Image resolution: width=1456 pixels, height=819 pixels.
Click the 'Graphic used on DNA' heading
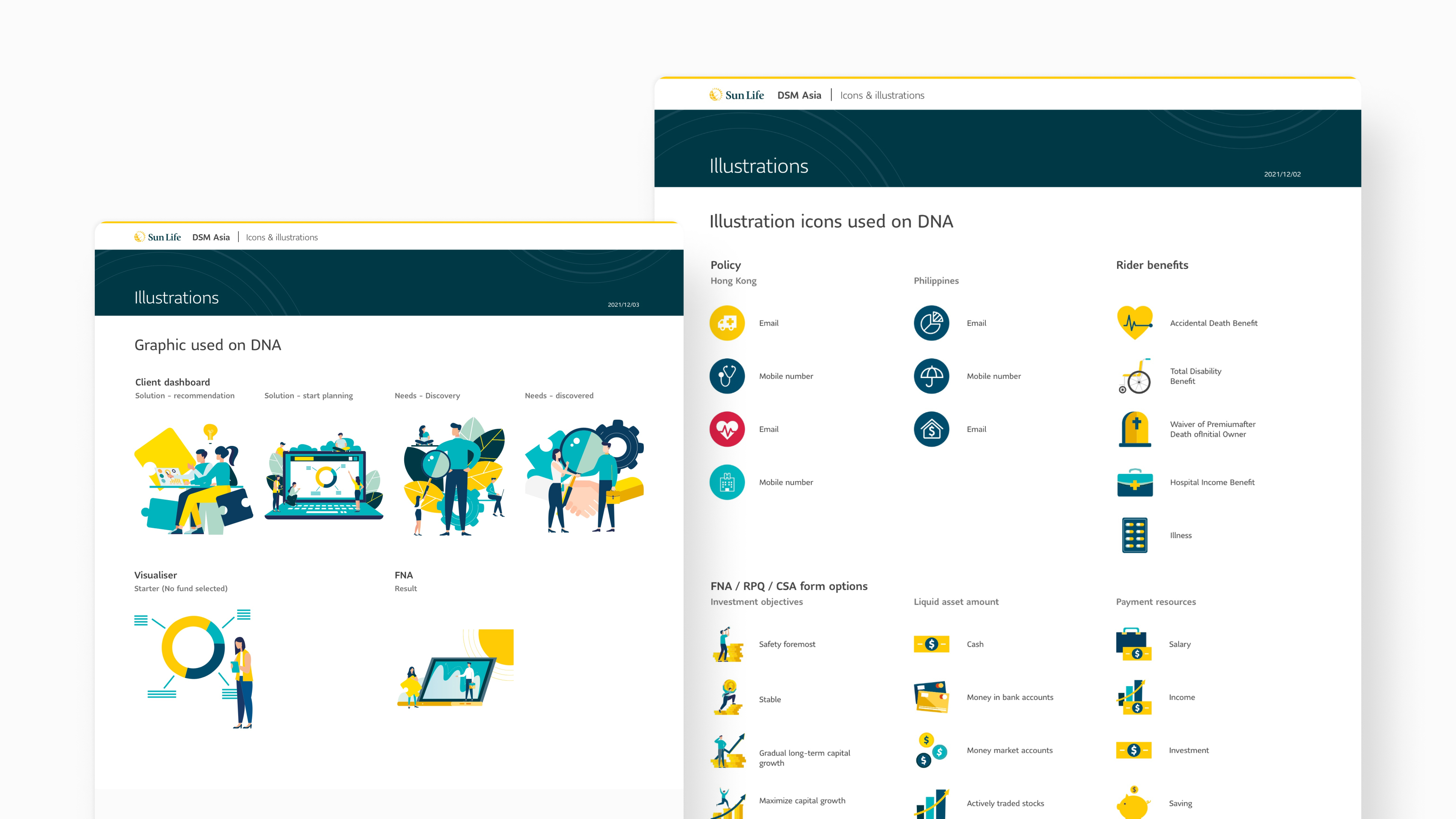[207, 345]
